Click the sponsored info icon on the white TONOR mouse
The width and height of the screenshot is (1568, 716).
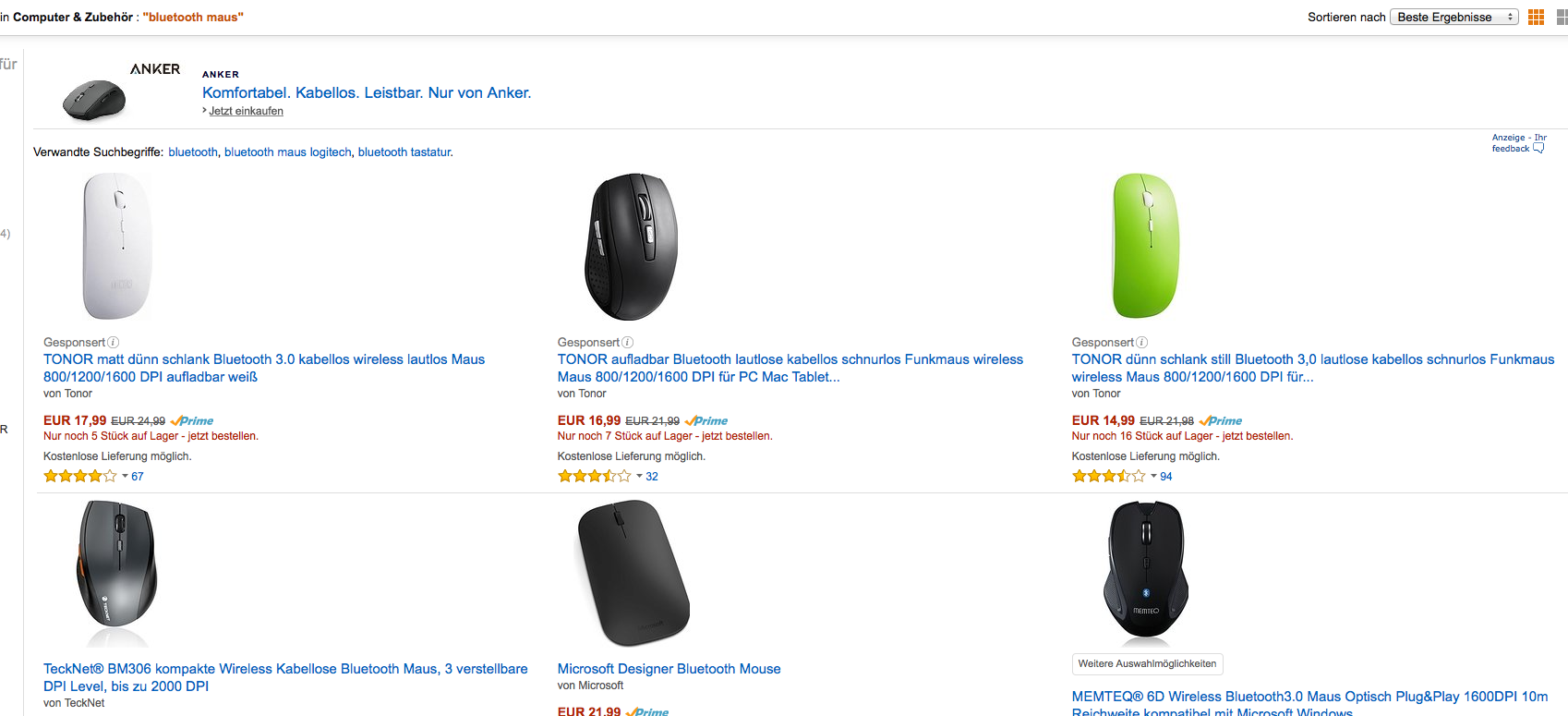click(114, 343)
